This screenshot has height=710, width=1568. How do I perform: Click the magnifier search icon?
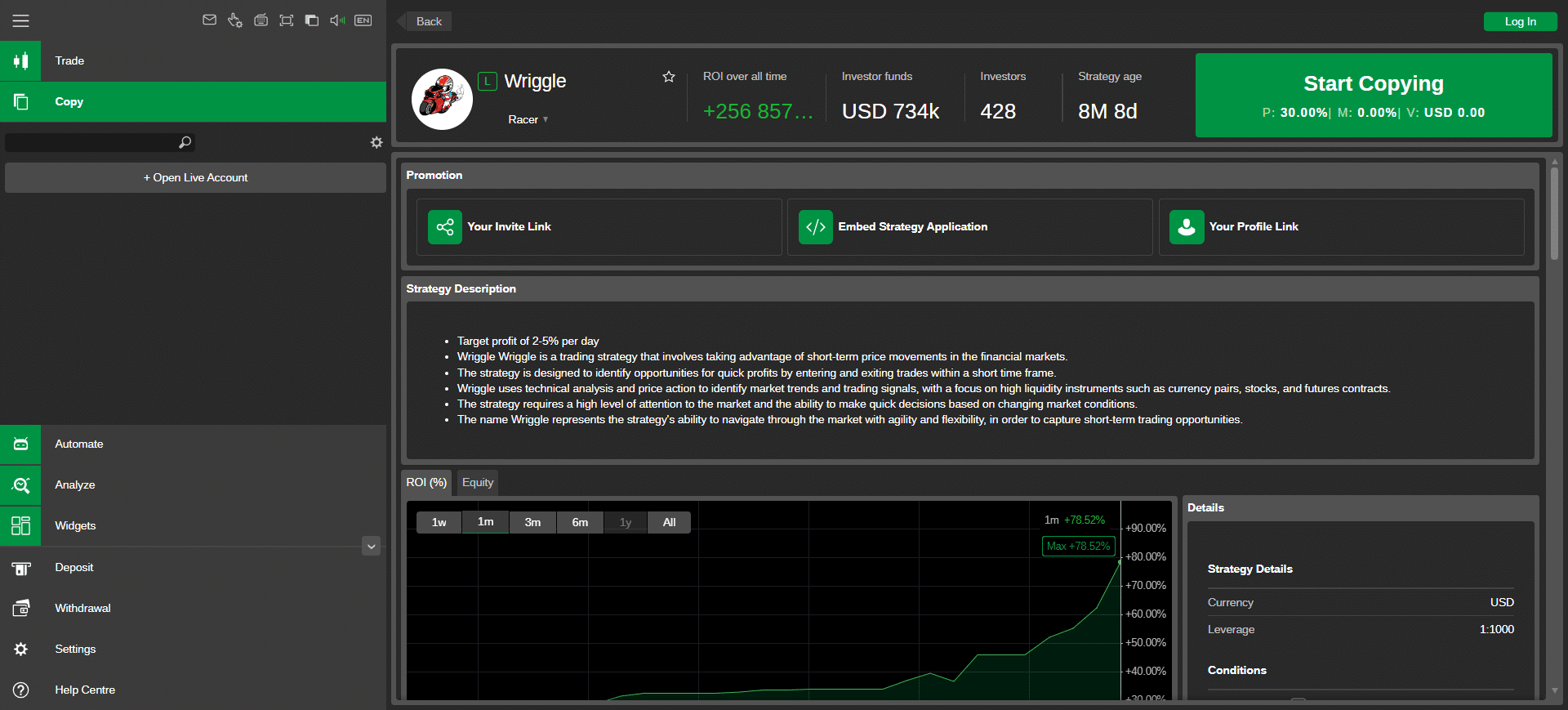point(185,142)
